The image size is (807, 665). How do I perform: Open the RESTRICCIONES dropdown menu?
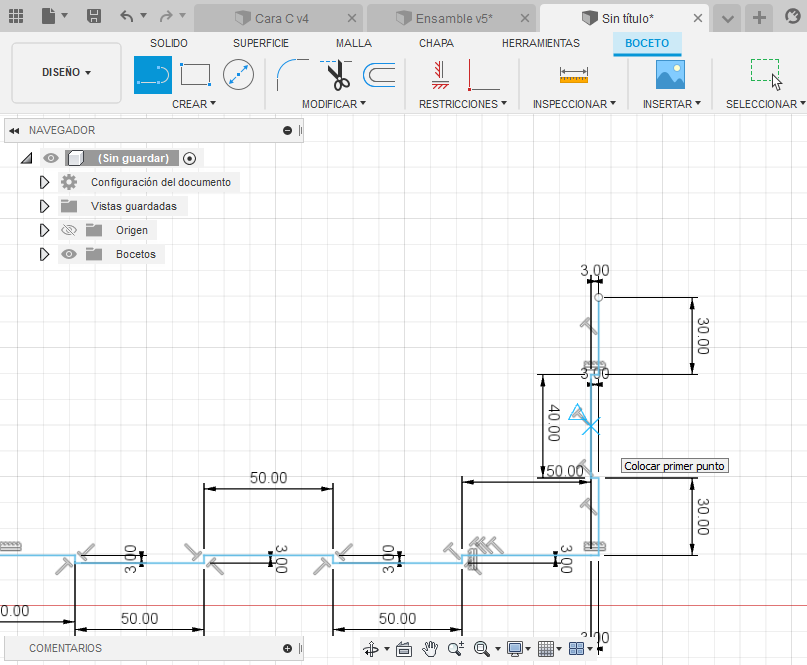[x=463, y=104]
